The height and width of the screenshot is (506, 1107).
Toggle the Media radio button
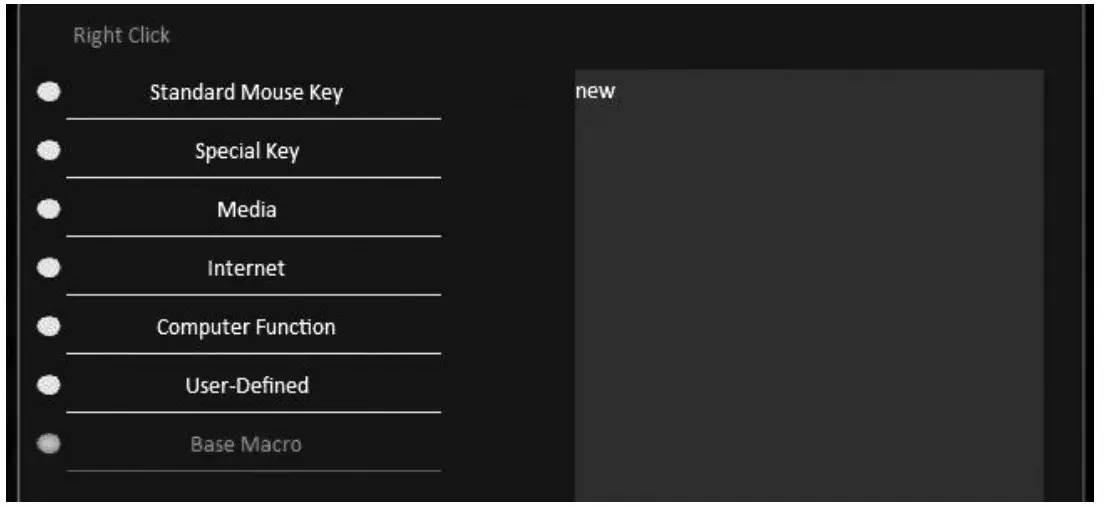tap(49, 210)
